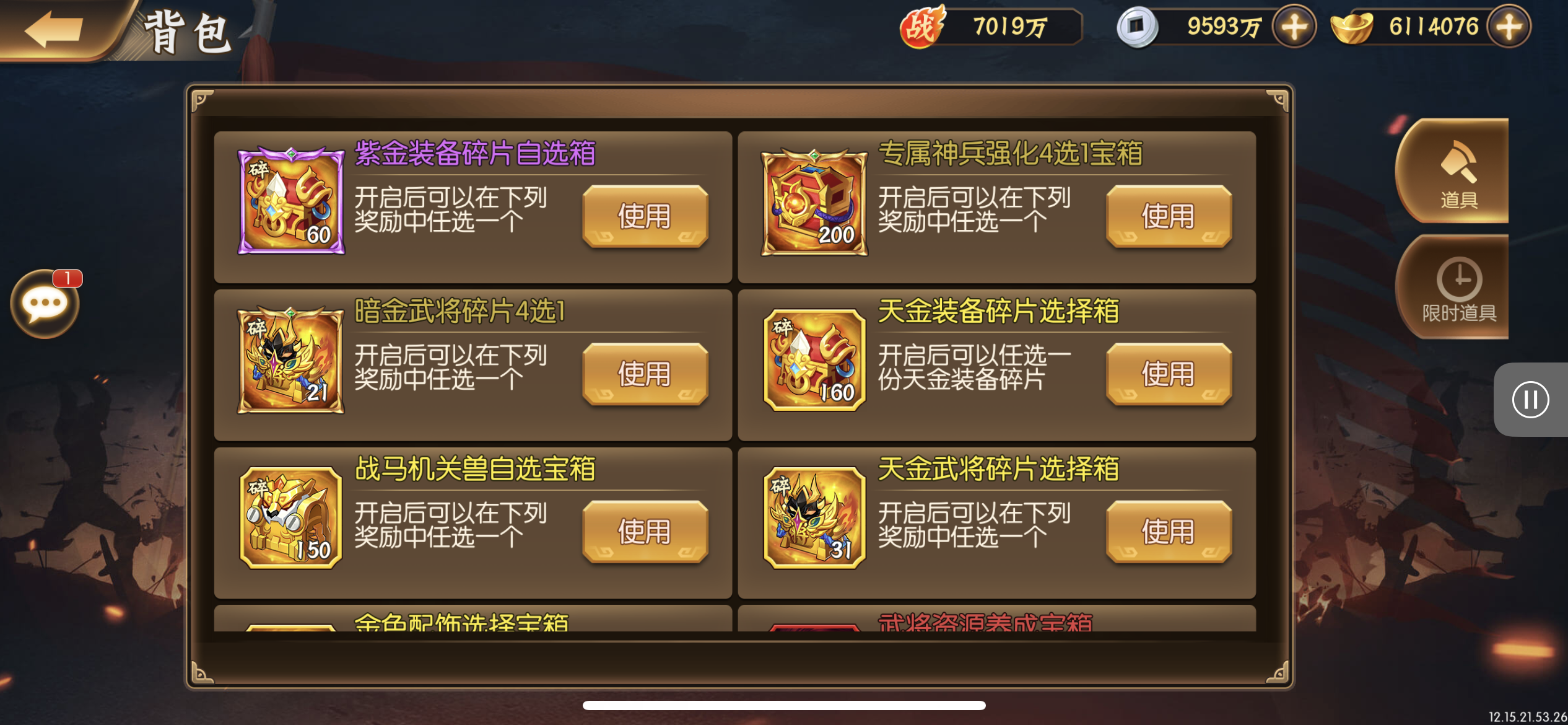Use the 专属神兵强化4选1宝箱 item
This screenshot has width=1568, height=725.
point(1169,216)
